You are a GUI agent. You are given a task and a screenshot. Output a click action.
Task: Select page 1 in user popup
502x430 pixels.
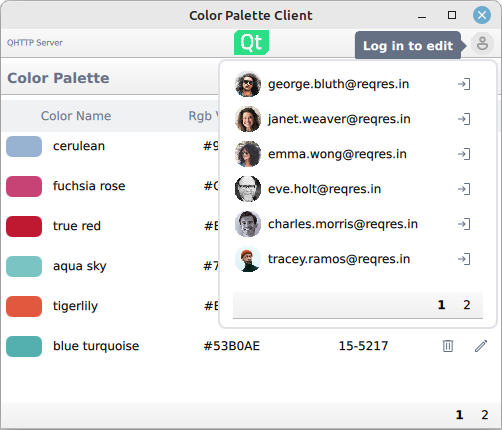441,305
